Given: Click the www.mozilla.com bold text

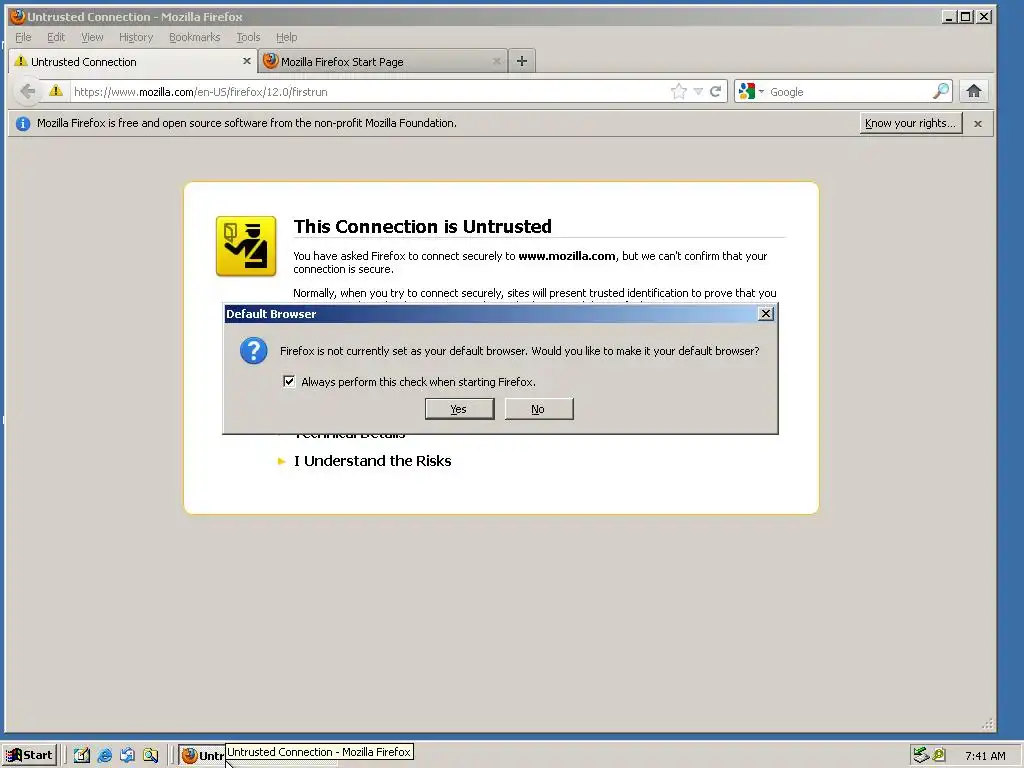Looking at the screenshot, I should pos(567,256).
